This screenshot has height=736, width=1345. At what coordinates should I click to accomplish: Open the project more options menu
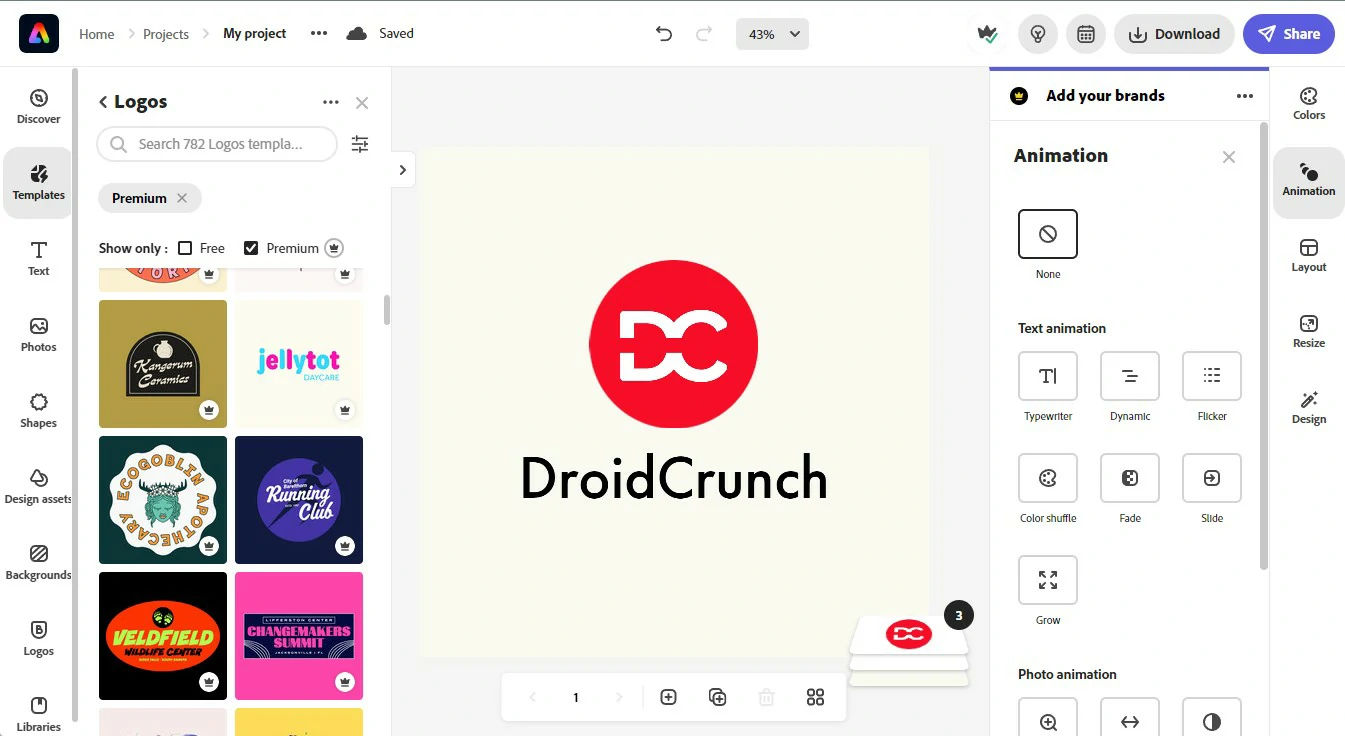coord(319,33)
